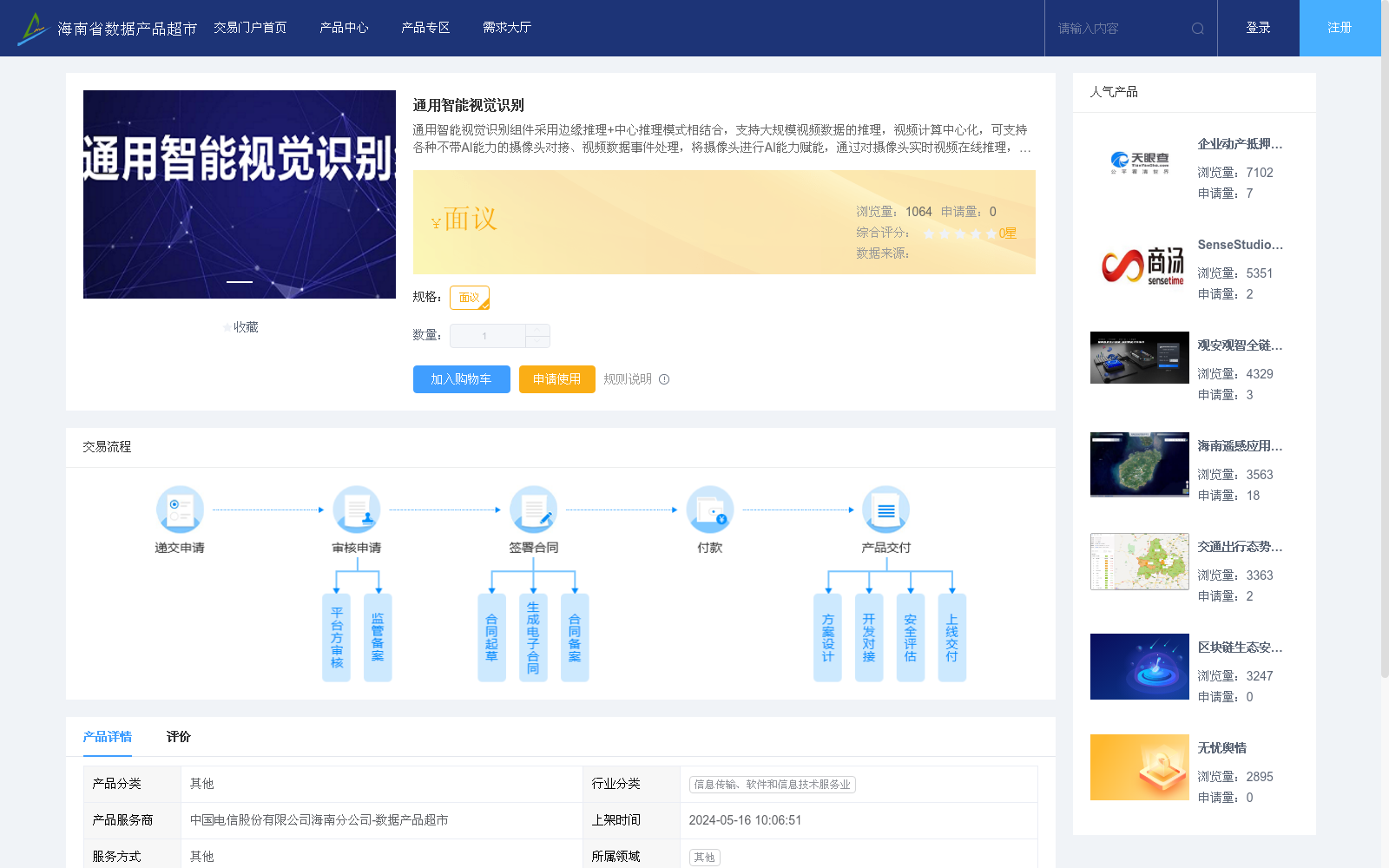Open the 交通出行态势 product thumbnail

click(1140, 562)
